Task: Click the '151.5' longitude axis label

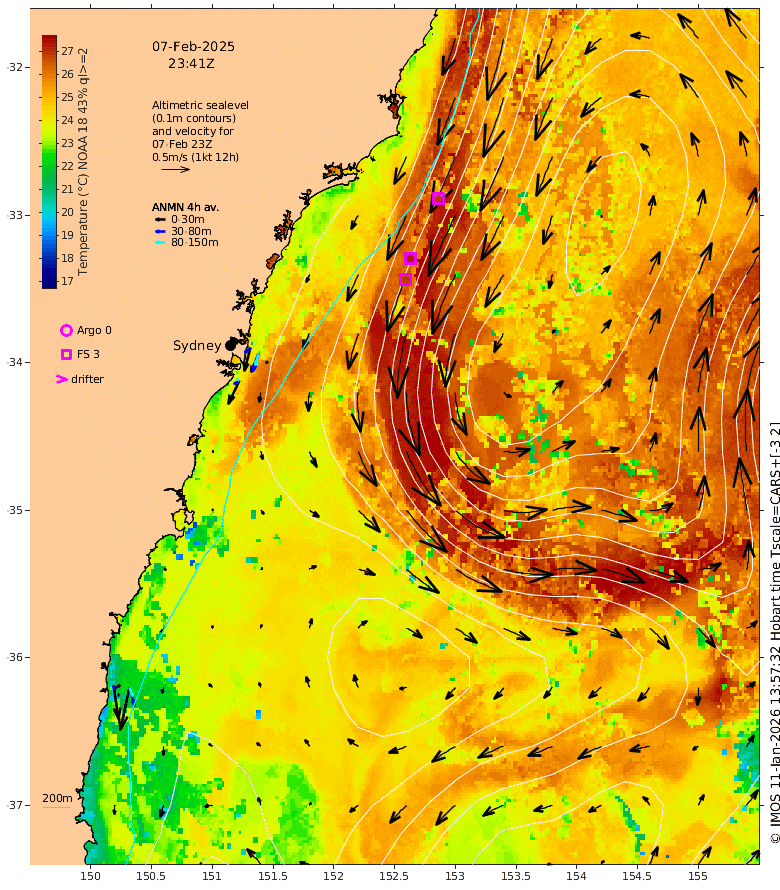Action: [272, 876]
